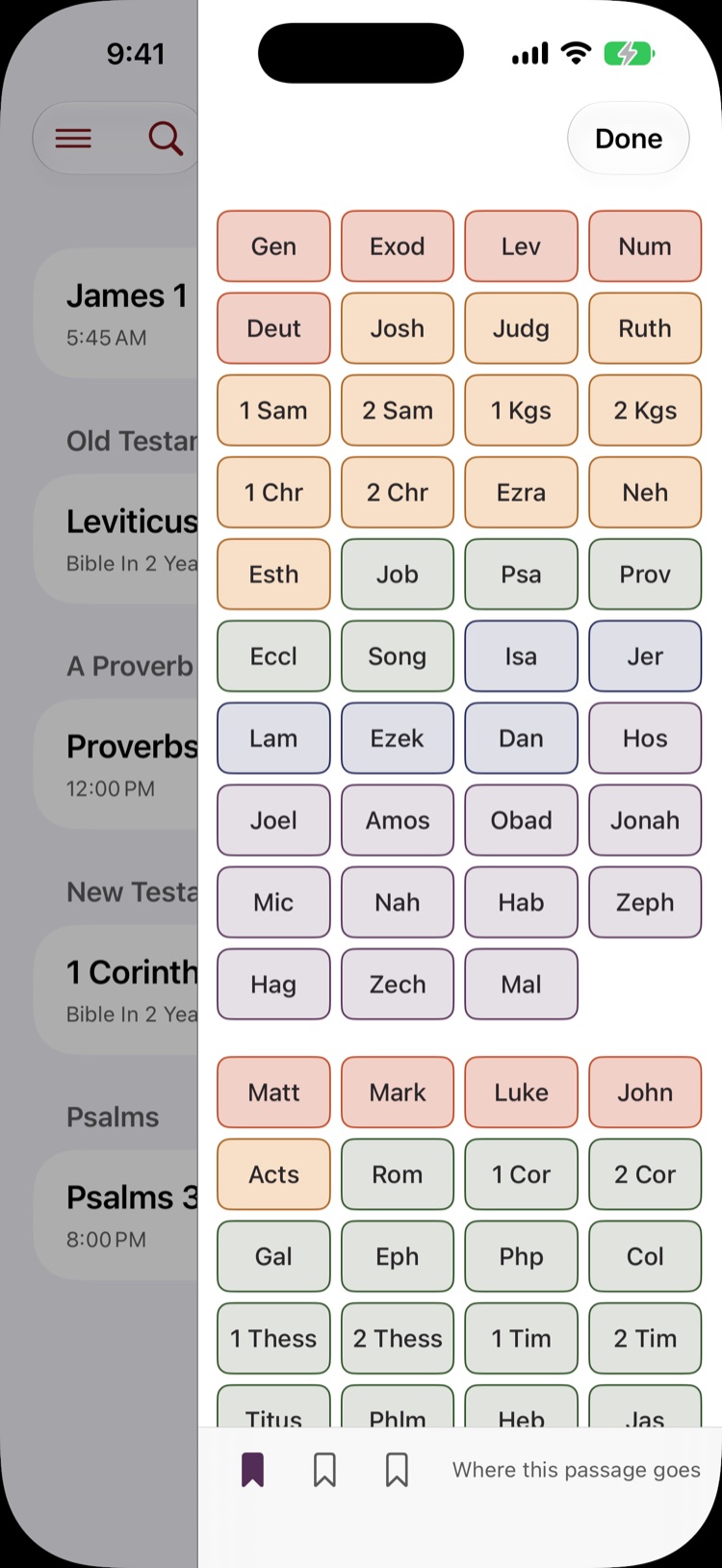
Task: Open the Matt book chip
Action: pyautogui.click(x=273, y=1092)
